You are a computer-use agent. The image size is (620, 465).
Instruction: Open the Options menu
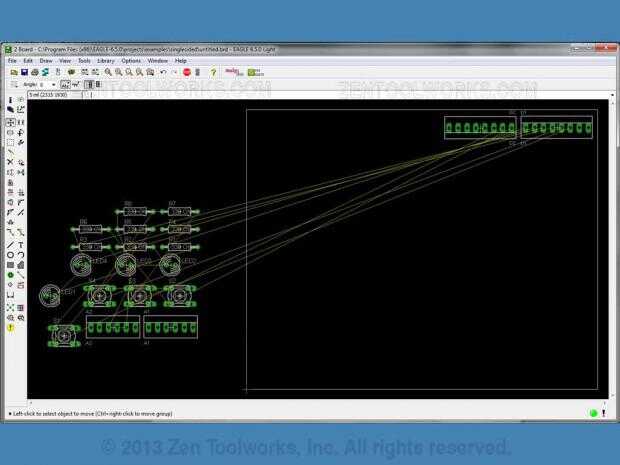(x=131, y=60)
